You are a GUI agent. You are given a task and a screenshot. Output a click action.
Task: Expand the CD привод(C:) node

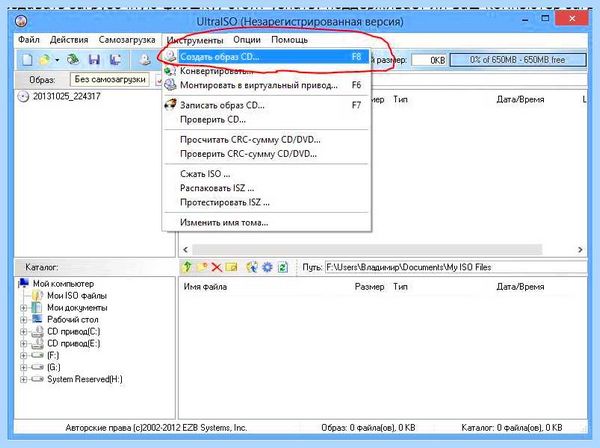coord(23,332)
